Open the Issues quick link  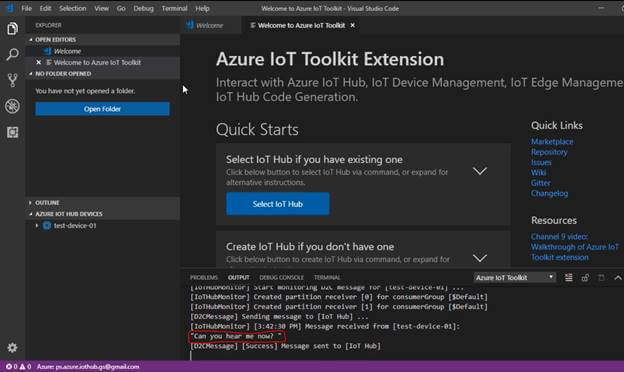coord(541,162)
